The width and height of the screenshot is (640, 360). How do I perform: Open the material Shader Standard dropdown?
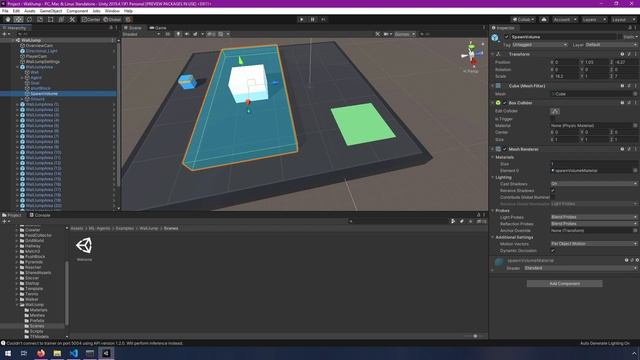click(x=580, y=268)
